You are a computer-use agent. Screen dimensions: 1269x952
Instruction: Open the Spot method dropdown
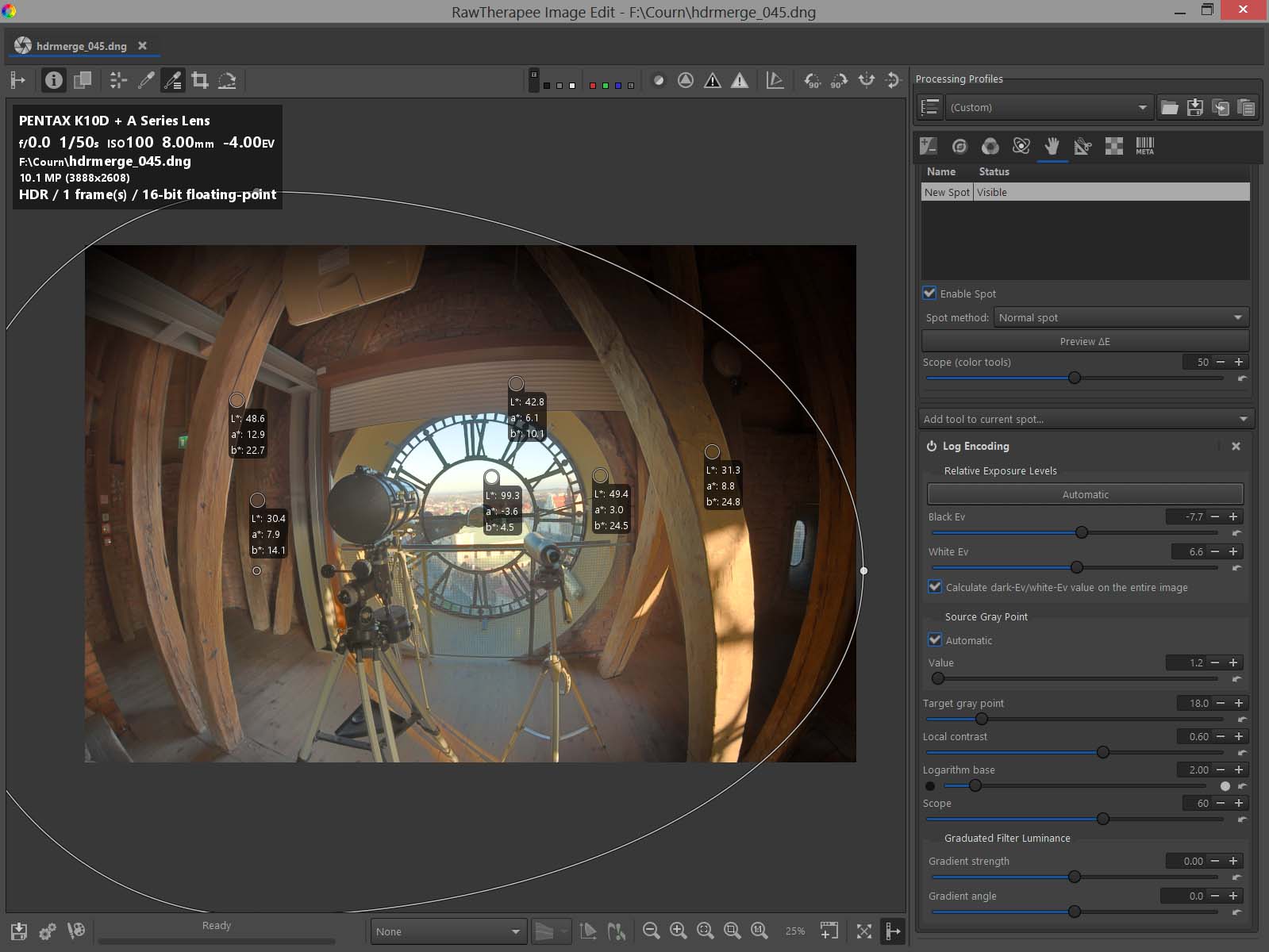pos(1120,317)
